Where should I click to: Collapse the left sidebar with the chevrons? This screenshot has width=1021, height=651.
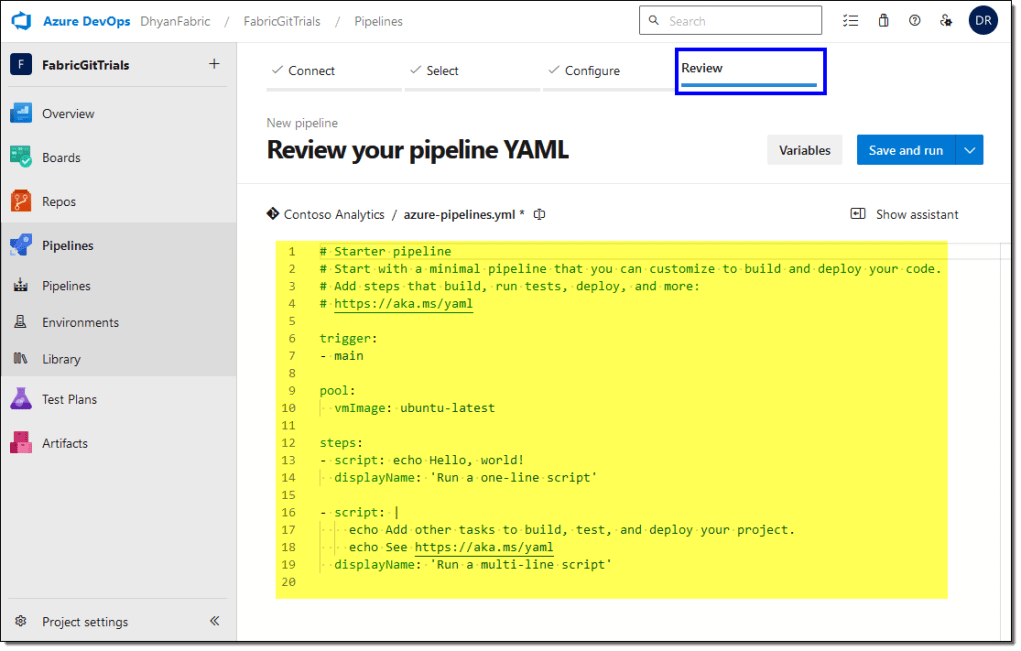pos(213,621)
